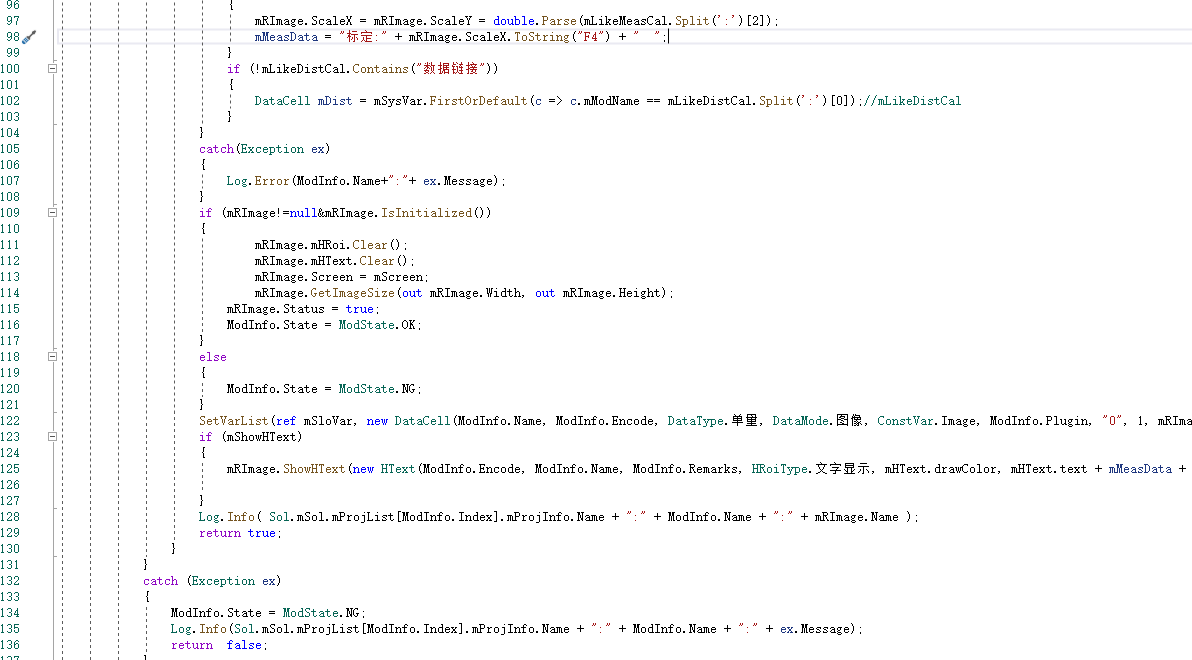This screenshot has width=1192, height=660.
Task: Open the quick actions screwdriver icon on line 98
Action: click(29, 36)
